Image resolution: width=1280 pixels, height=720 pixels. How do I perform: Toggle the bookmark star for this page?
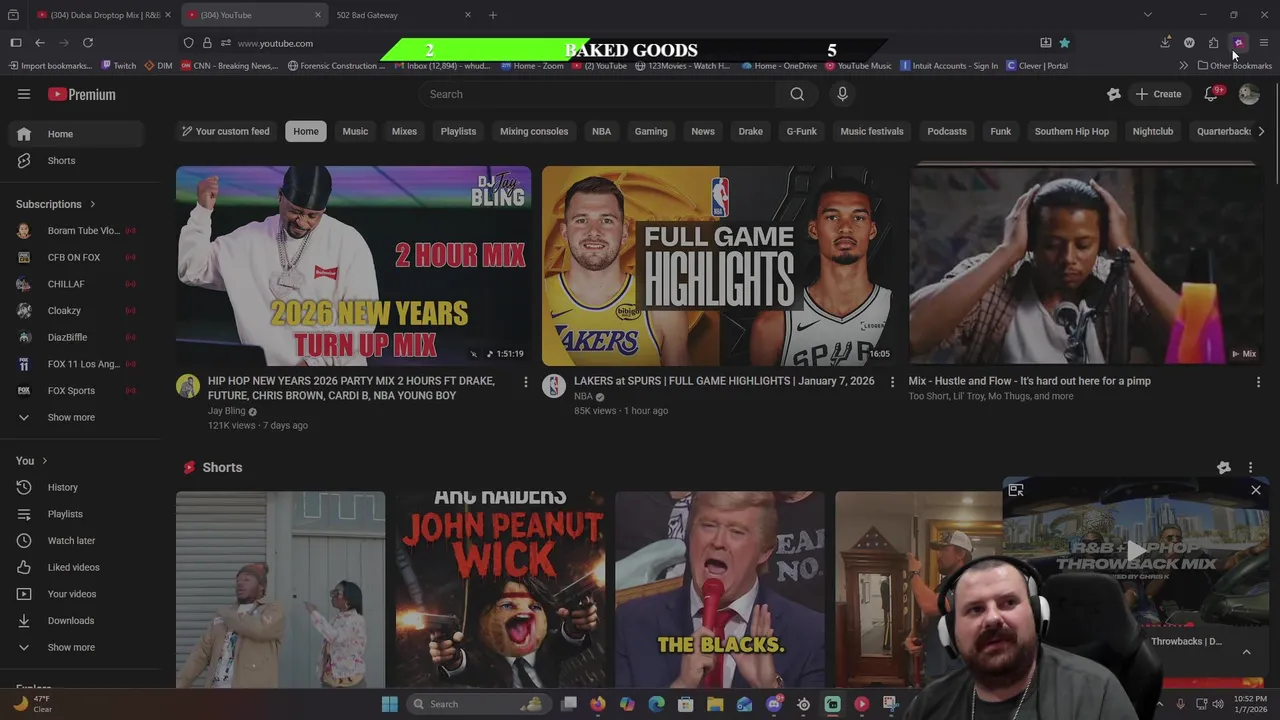[1064, 43]
